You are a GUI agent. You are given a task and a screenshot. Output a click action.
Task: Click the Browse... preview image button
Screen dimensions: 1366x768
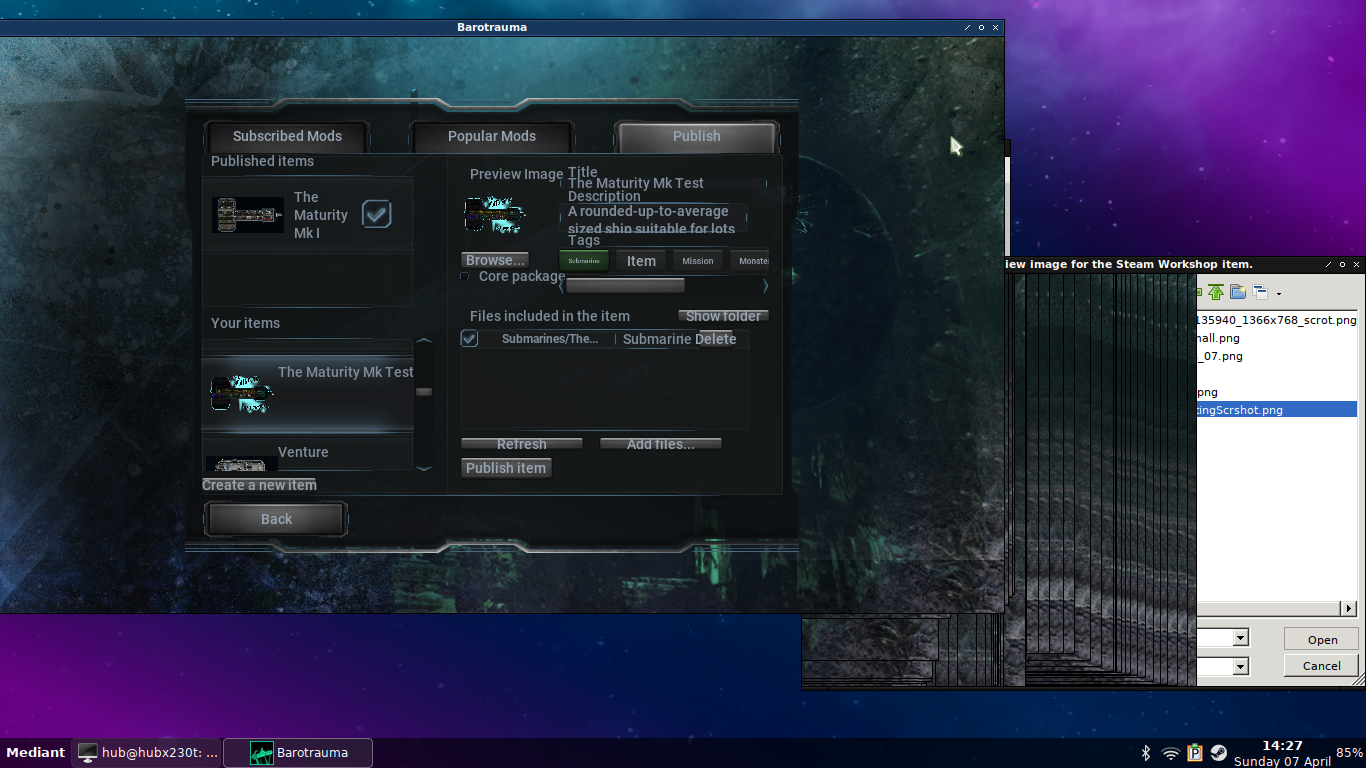click(495, 260)
